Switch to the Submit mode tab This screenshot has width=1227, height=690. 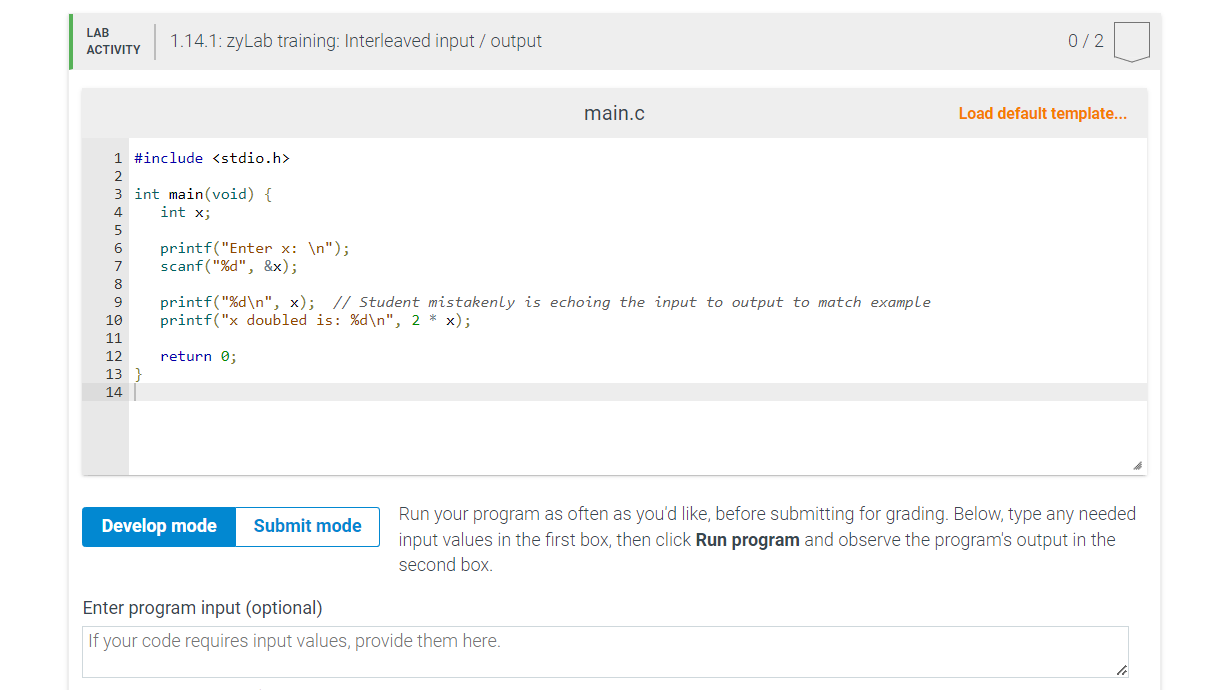pyautogui.click(x=307, y=526)
